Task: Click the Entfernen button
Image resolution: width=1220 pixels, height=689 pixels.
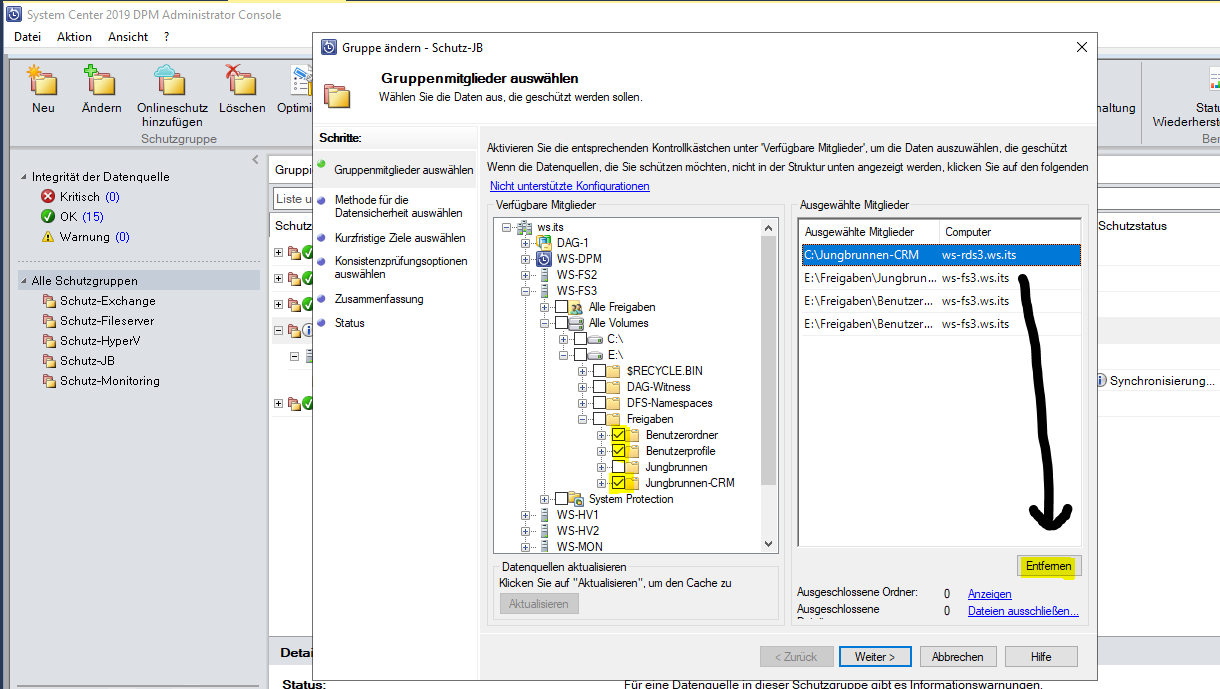Action: click(x=1049, y=566)
